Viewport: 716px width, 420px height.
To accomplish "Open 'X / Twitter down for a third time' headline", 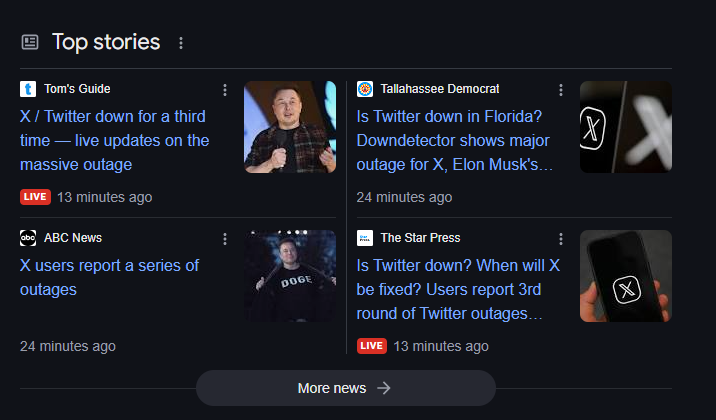I will click(115, 140).
